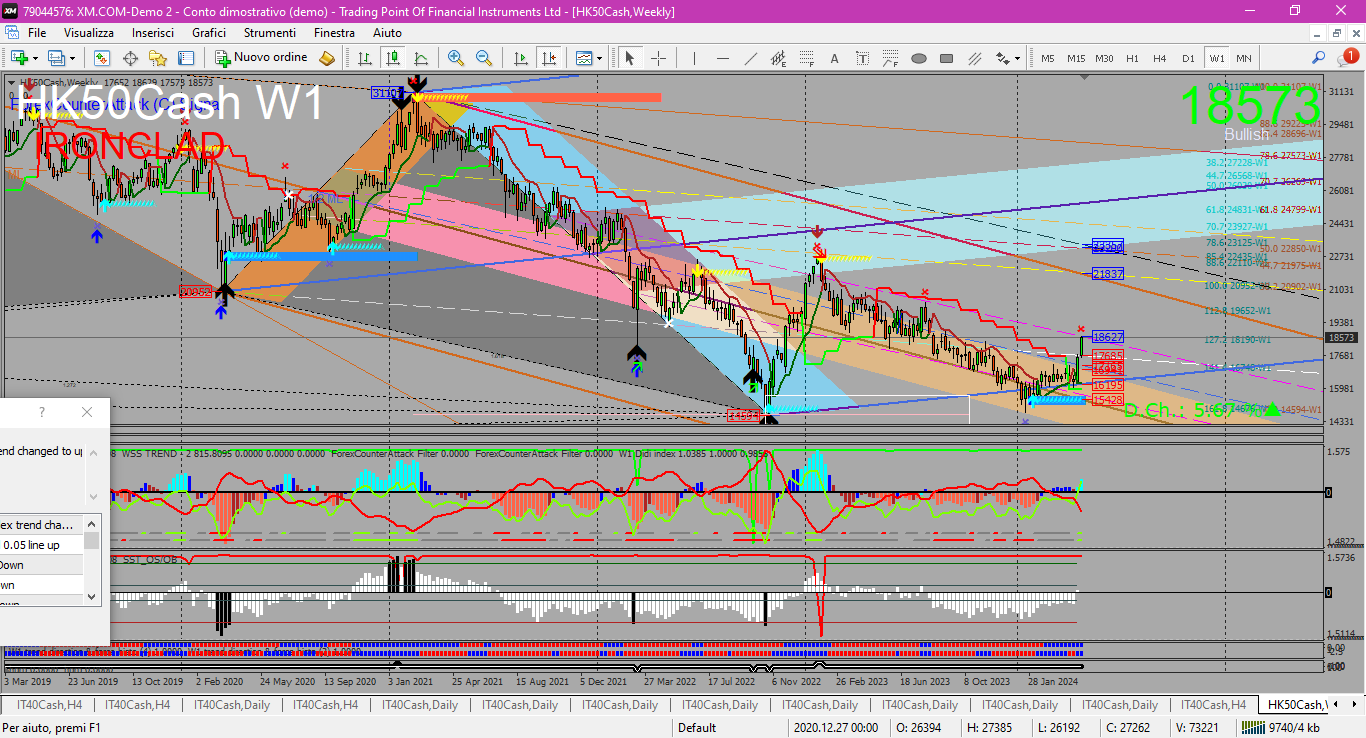Switch timeframe to M30

(1104, 58)
